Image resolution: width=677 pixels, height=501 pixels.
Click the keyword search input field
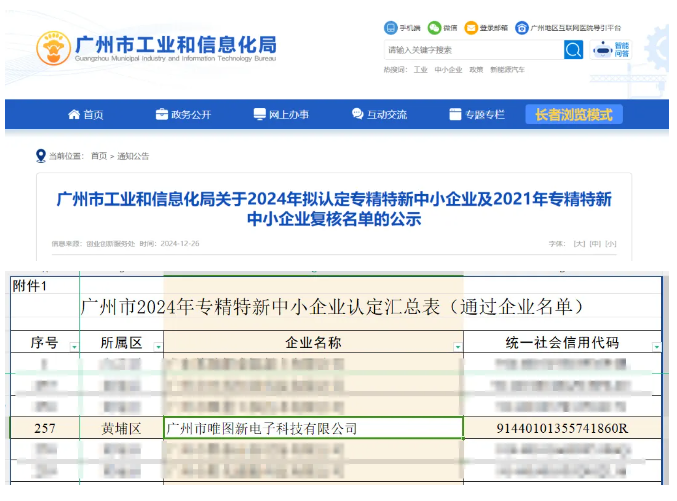473,50
